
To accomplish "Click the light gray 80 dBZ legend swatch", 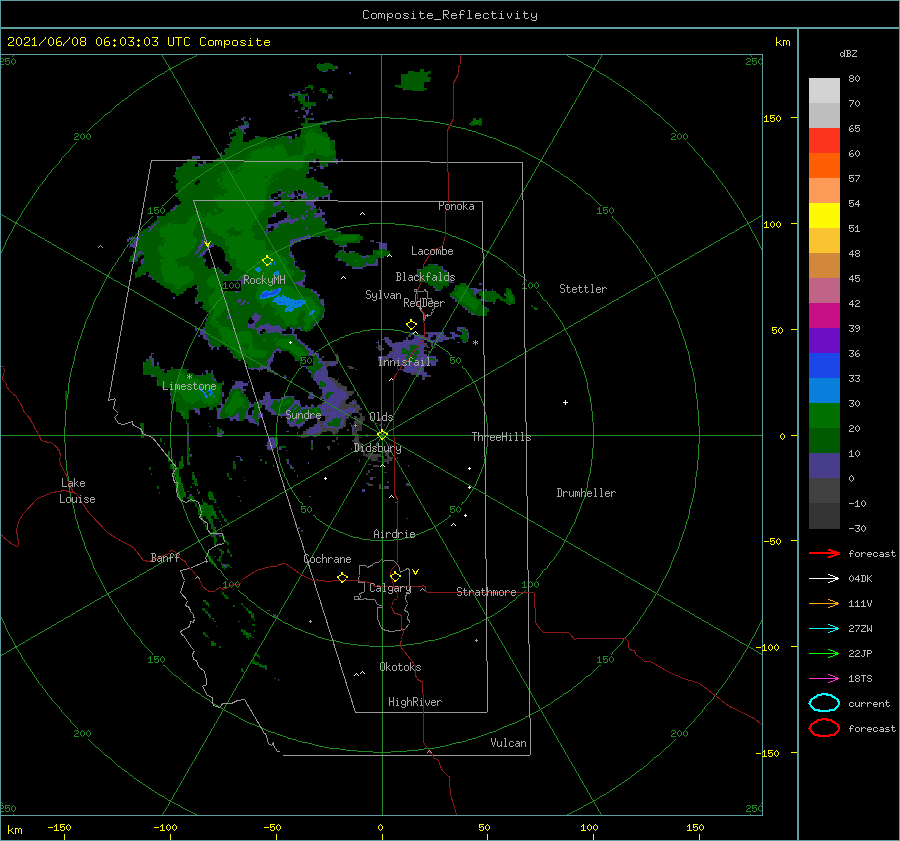I will pyautogui.click(x=824, y=90).
